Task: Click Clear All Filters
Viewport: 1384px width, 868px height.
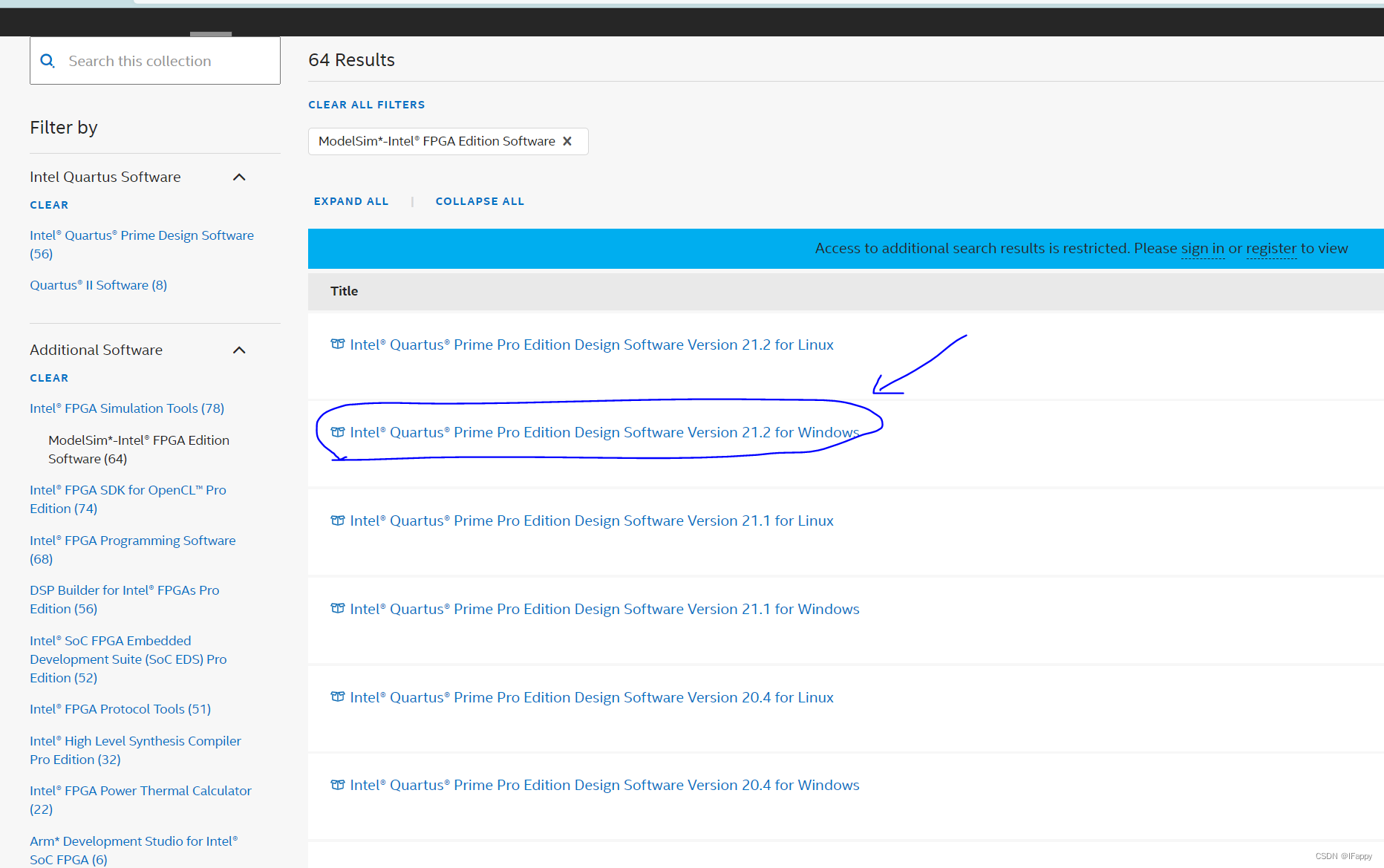Action: pos(367,105)
